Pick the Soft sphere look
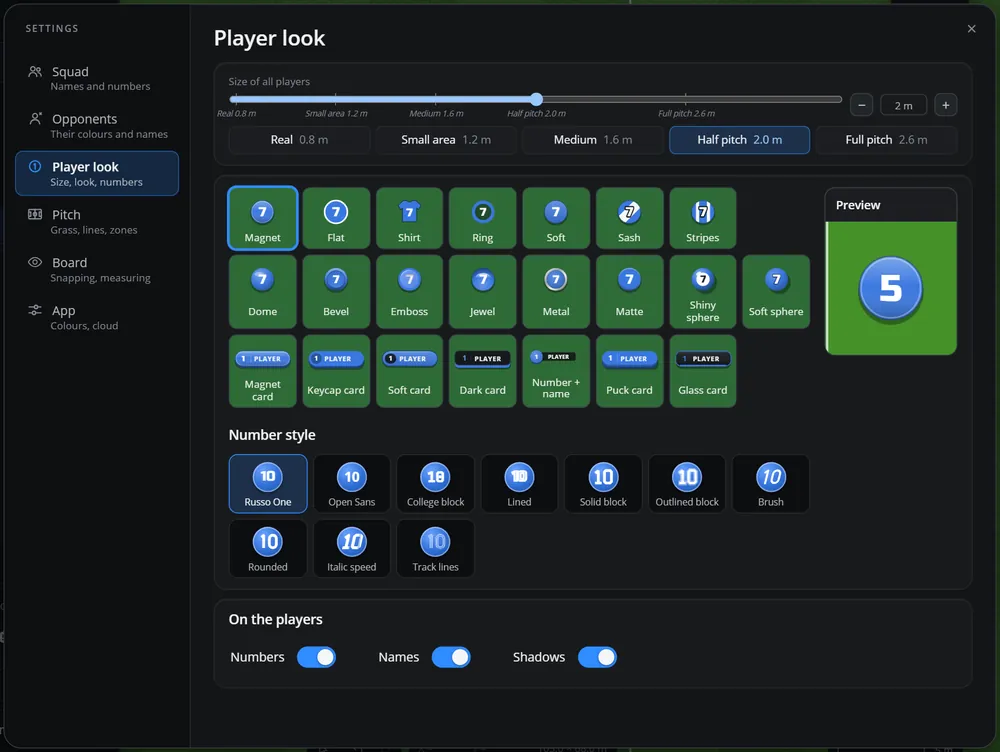 (x=776, y=291)
